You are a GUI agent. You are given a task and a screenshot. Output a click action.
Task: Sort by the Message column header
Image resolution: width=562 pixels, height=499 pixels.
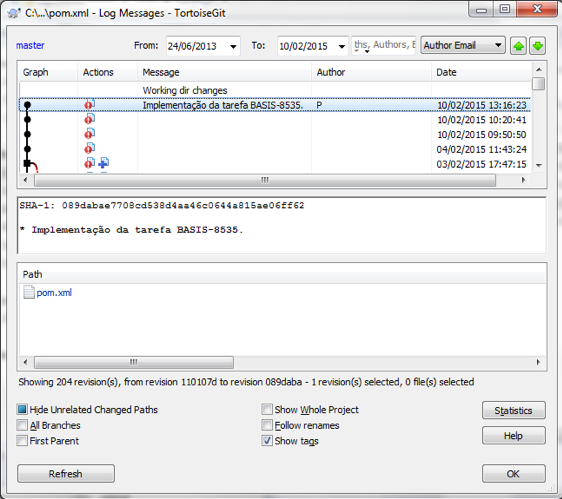point(224,72)
